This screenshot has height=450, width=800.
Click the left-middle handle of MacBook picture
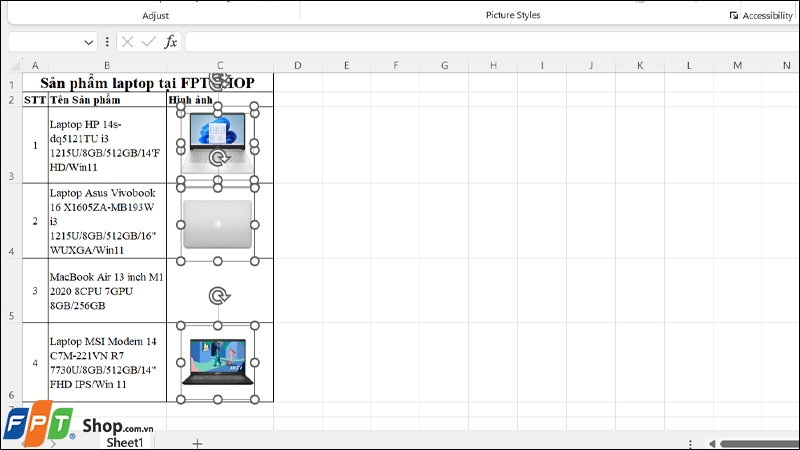pos(181,224)
